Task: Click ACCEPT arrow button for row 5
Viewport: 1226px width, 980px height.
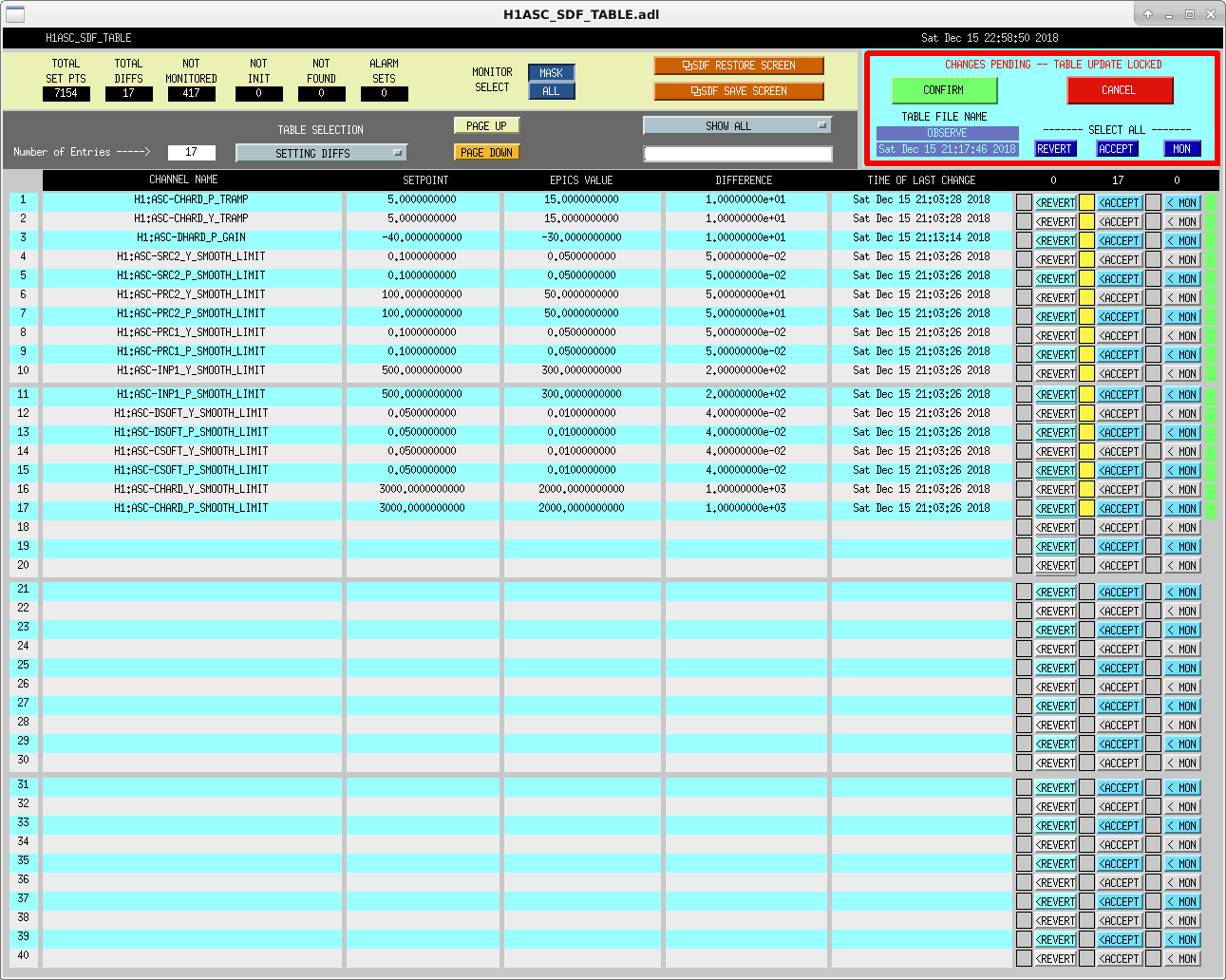Action: click(1120, 278)
